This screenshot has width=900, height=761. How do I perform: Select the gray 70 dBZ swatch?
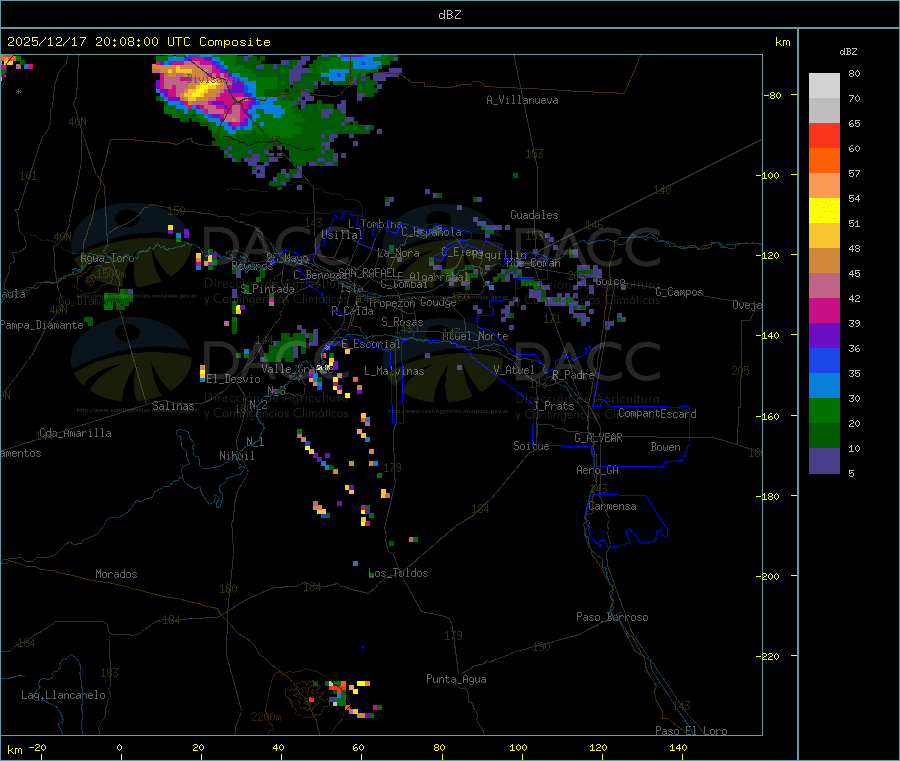click(824, 111)
